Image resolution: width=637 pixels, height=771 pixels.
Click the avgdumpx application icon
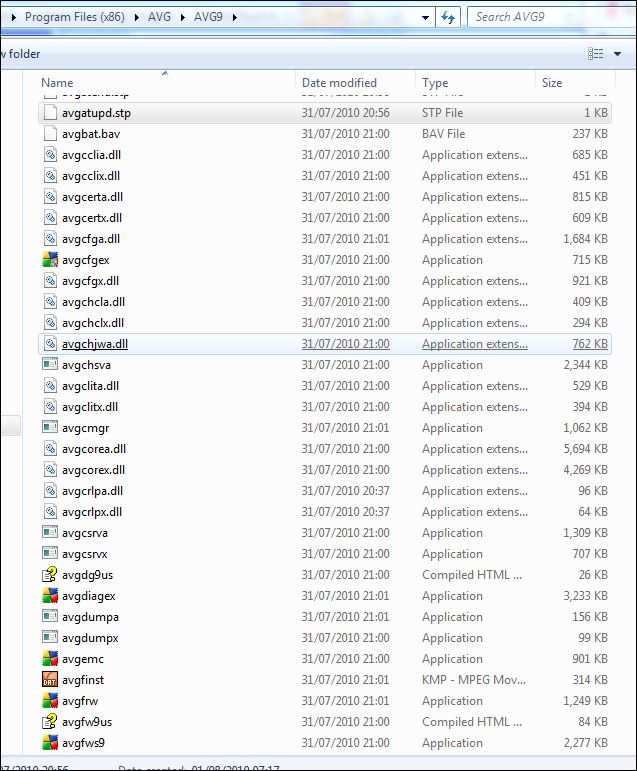click(x=50, y=638)
